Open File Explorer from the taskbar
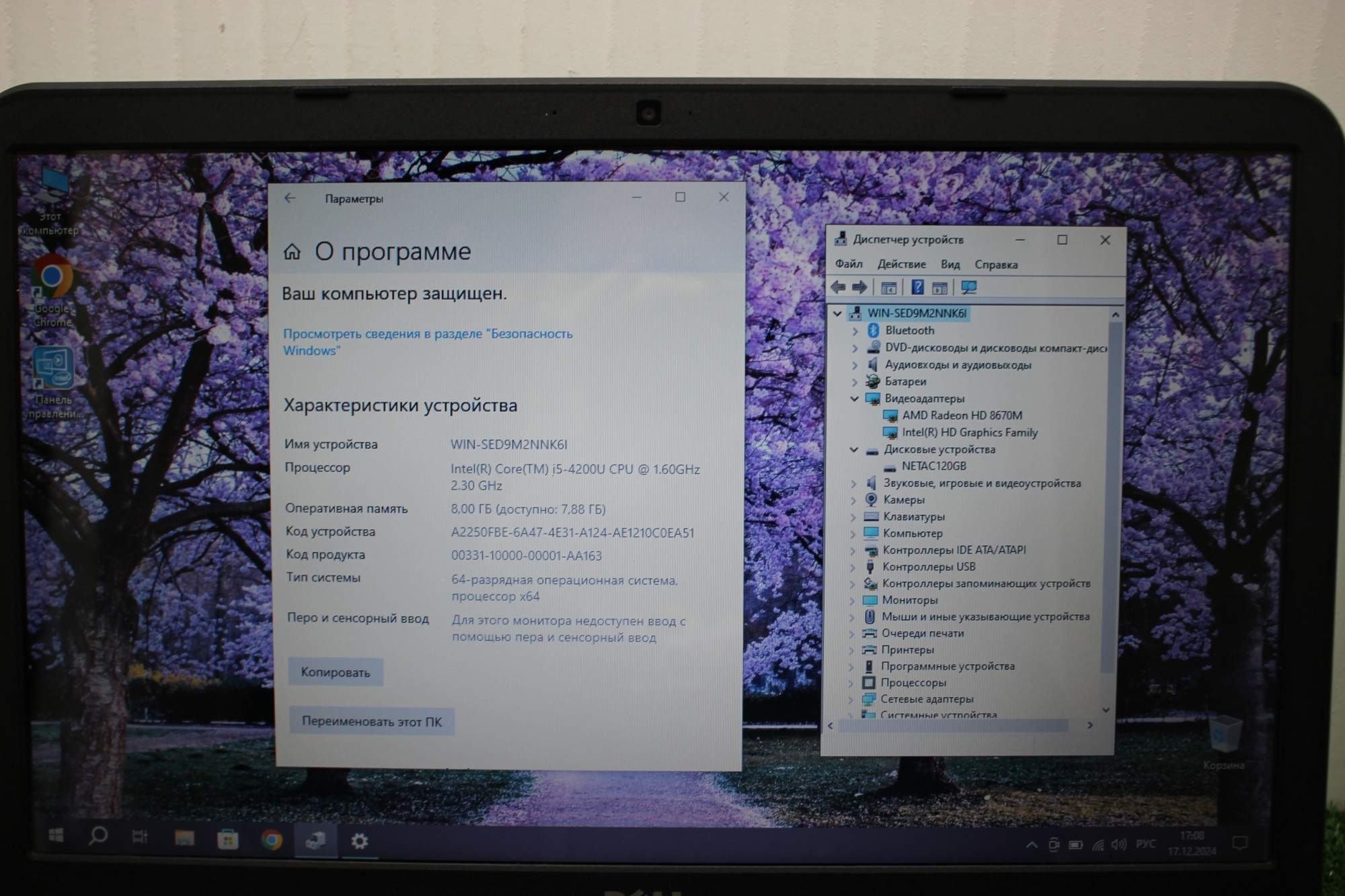 click(x=184, y=839)
